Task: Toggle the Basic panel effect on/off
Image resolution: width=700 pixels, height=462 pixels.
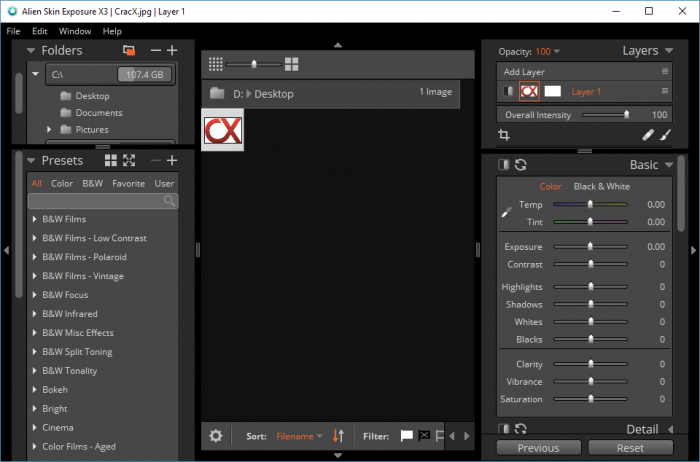Action: (504, 165)
